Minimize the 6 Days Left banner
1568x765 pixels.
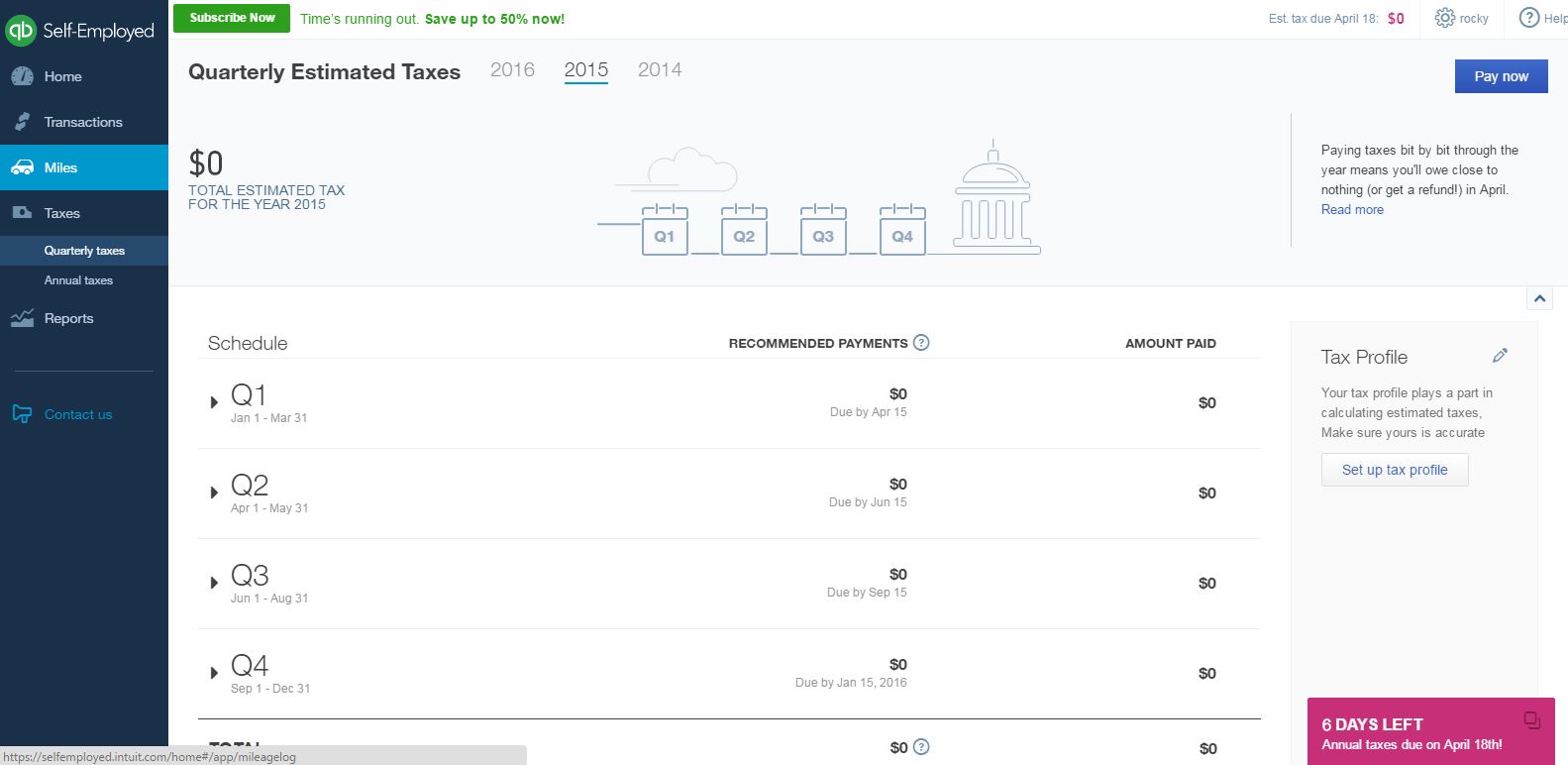tap(1531, 720)
